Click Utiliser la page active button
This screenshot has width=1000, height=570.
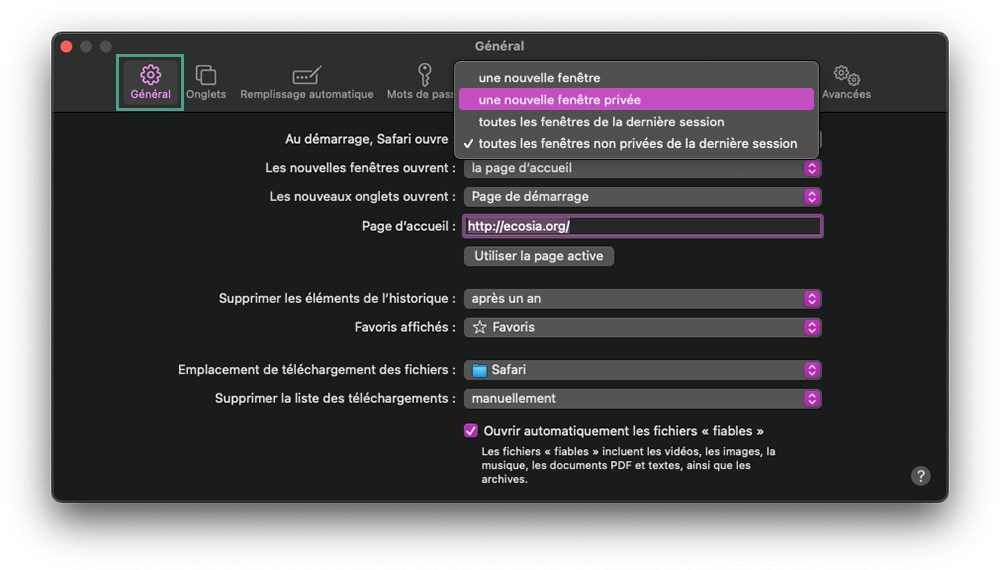pyautogui.click(x=539, y=256)
